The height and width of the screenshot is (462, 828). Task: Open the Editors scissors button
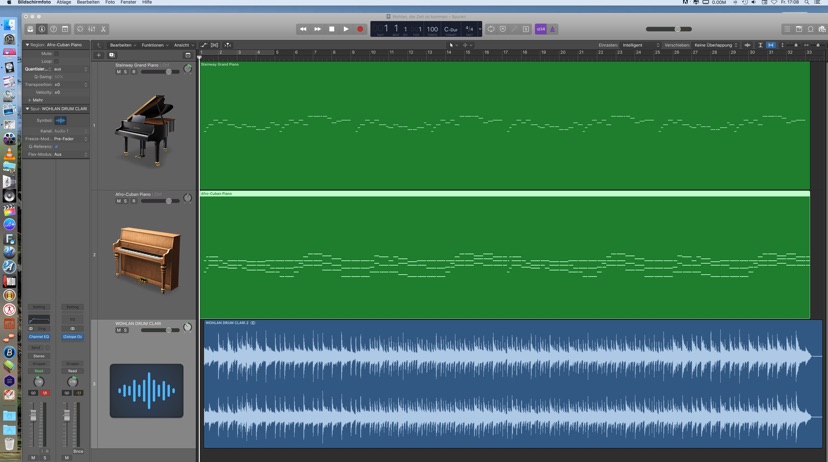pyautogui.click(x=104, y=29)
